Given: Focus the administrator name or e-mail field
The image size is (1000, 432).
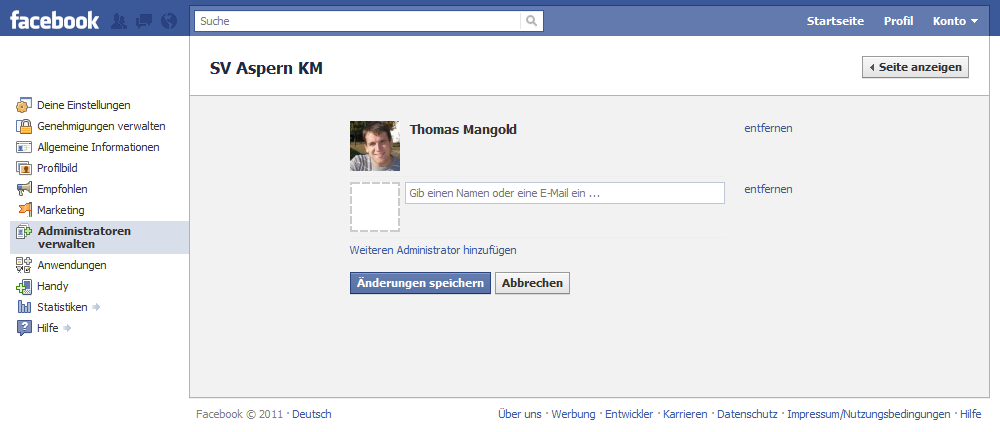Looking at the screenshot, I should [x=565, y=193].
